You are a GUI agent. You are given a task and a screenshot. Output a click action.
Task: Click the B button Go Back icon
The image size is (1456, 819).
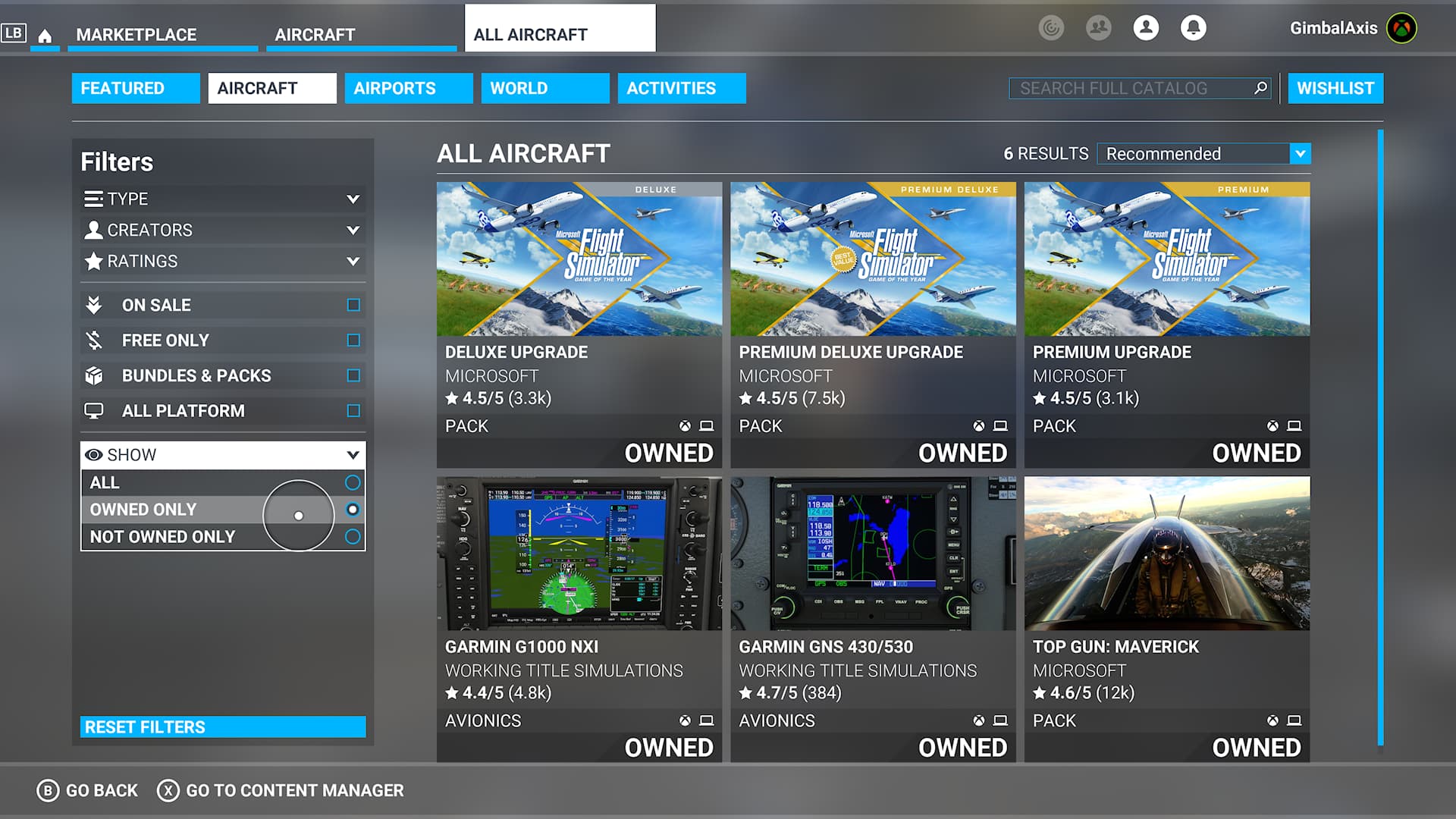tap(48, 791)
